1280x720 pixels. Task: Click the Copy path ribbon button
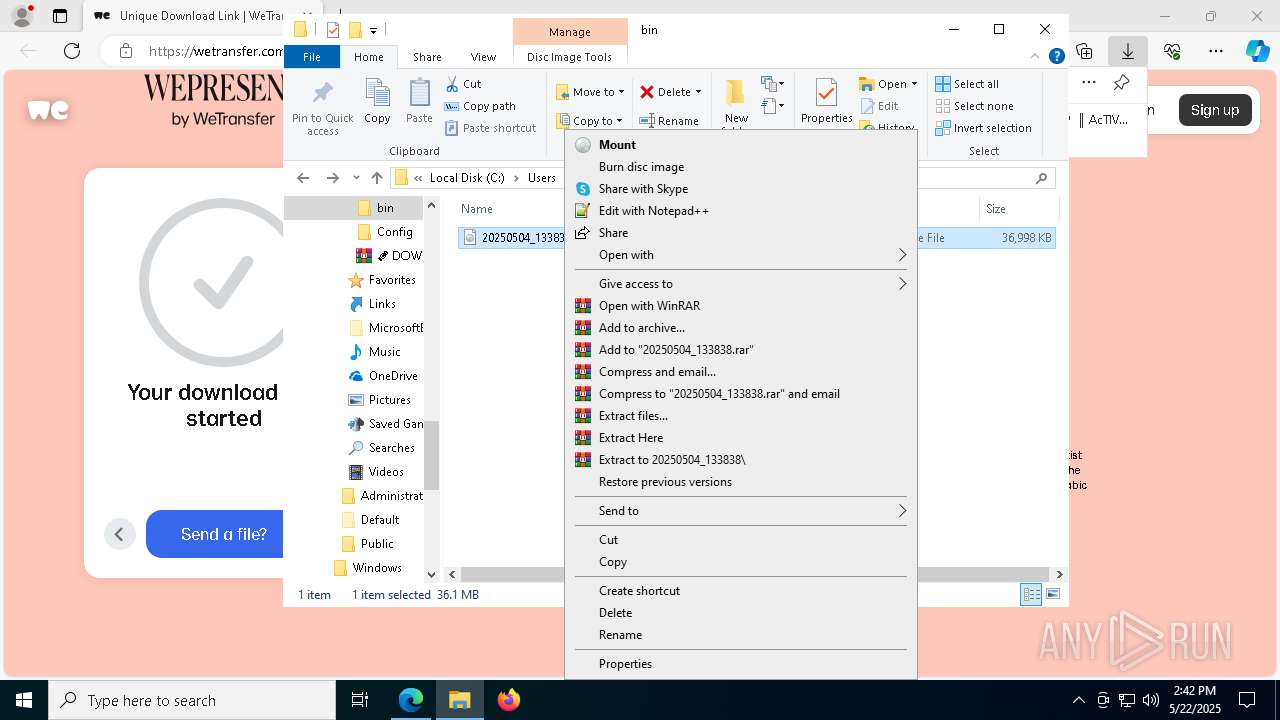coord(480,106)
